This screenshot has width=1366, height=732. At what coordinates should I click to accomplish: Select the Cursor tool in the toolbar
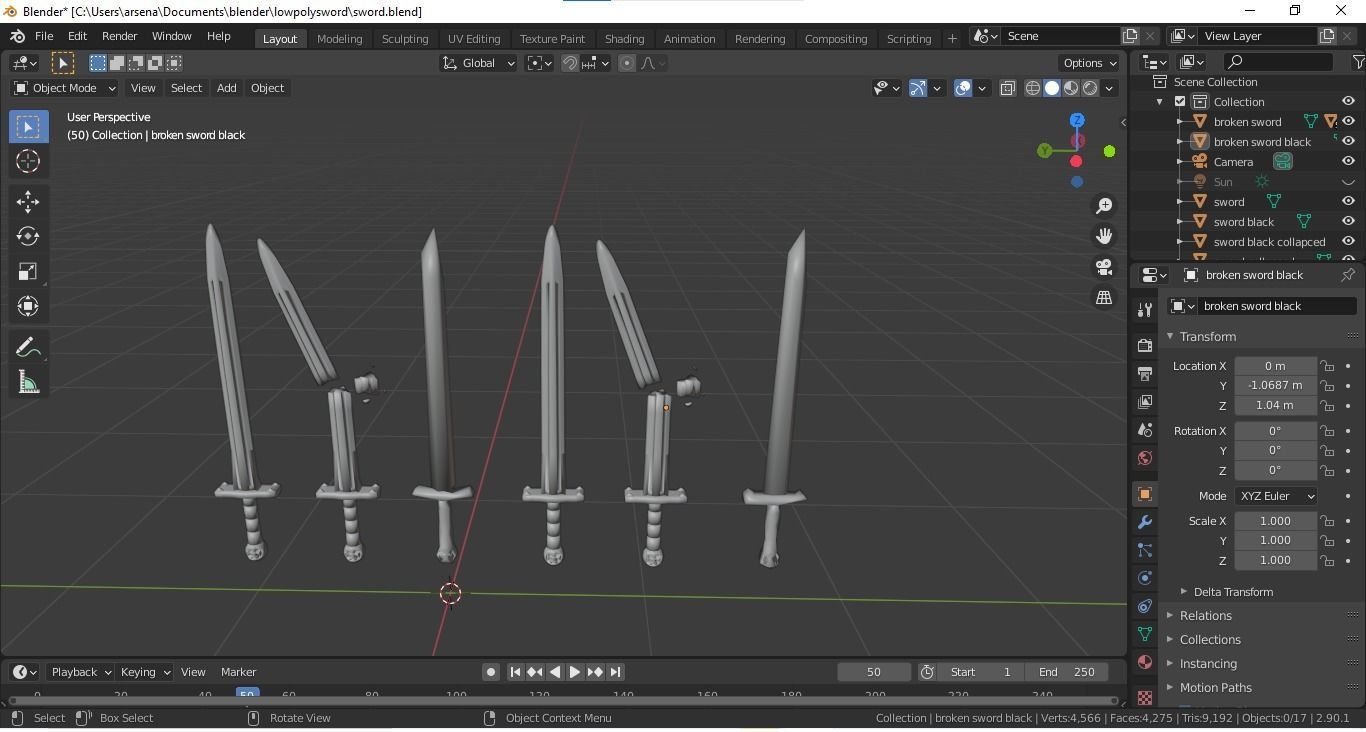click(x=28, y=161)
